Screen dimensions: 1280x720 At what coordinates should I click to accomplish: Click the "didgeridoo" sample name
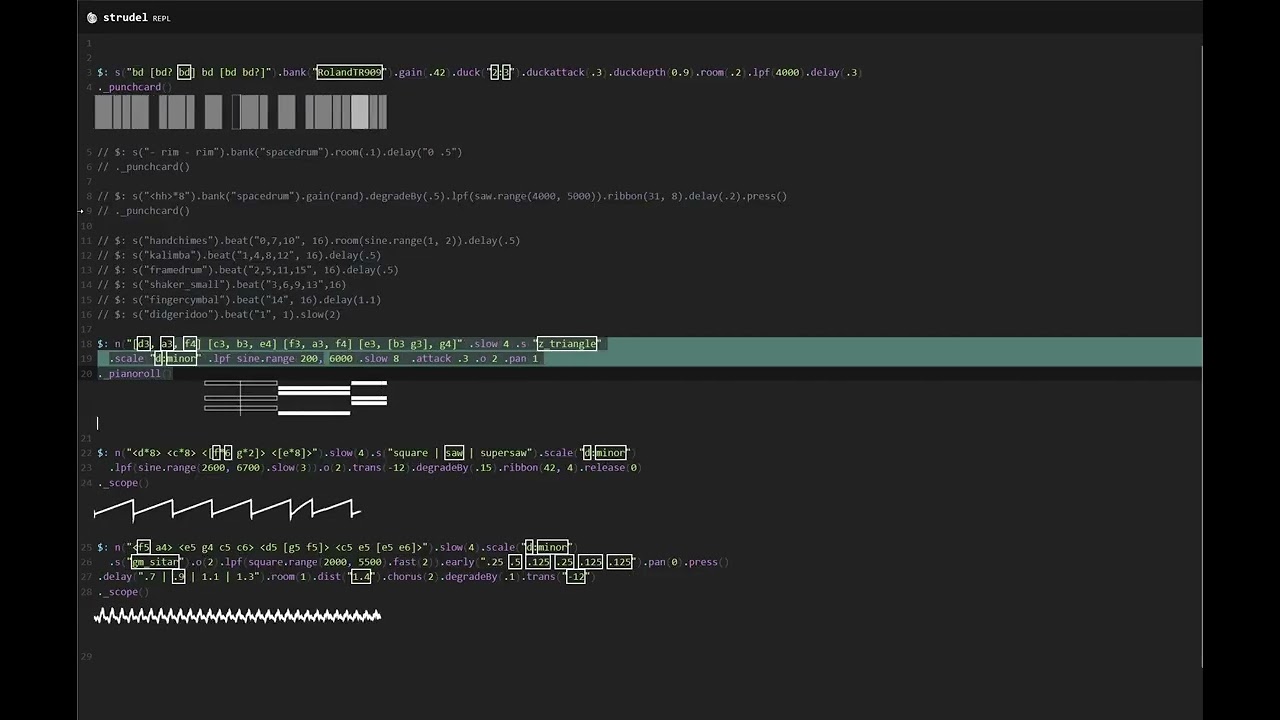pos(179,315)
